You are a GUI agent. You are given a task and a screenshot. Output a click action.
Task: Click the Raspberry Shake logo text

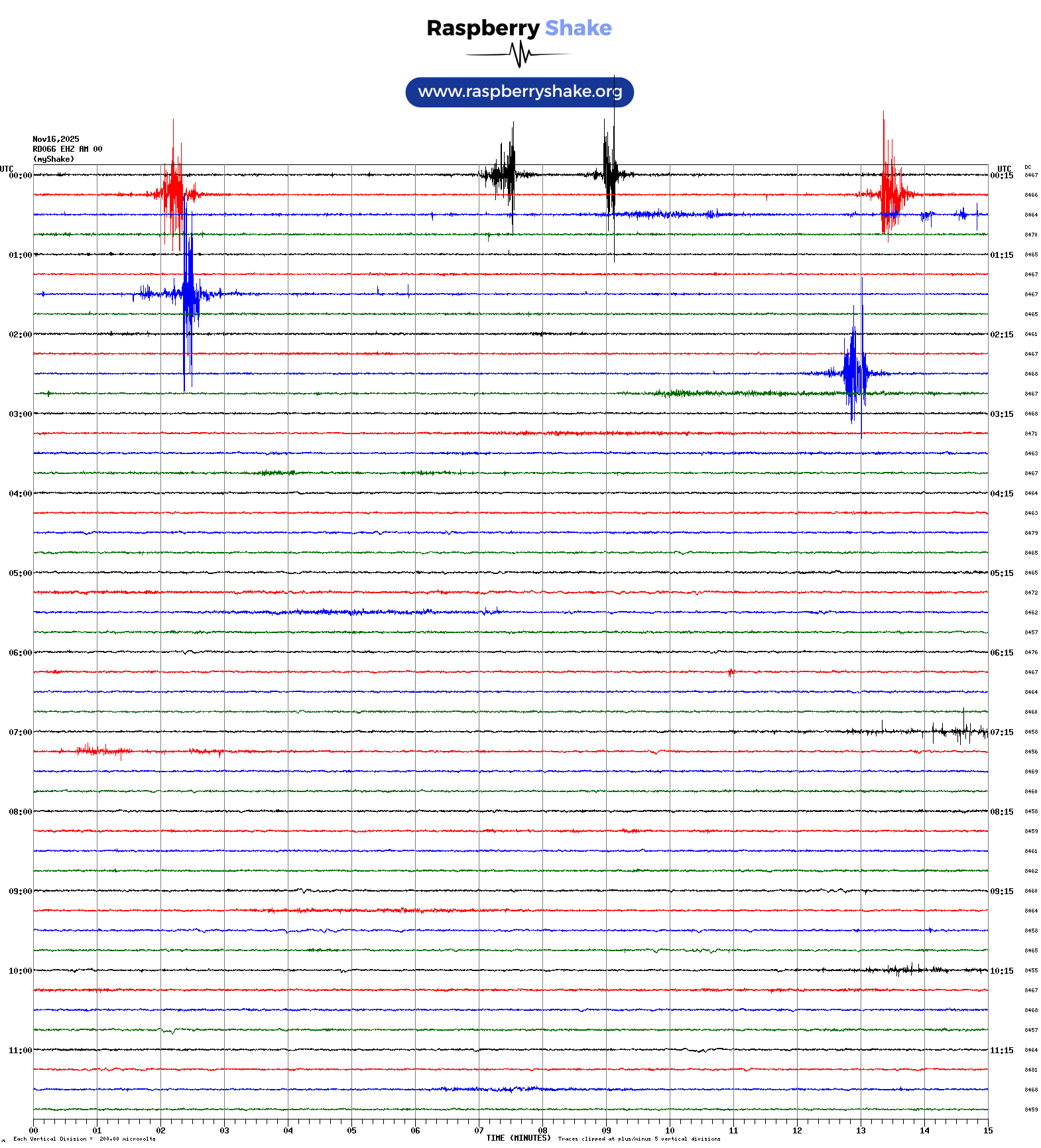pos(519,28)
